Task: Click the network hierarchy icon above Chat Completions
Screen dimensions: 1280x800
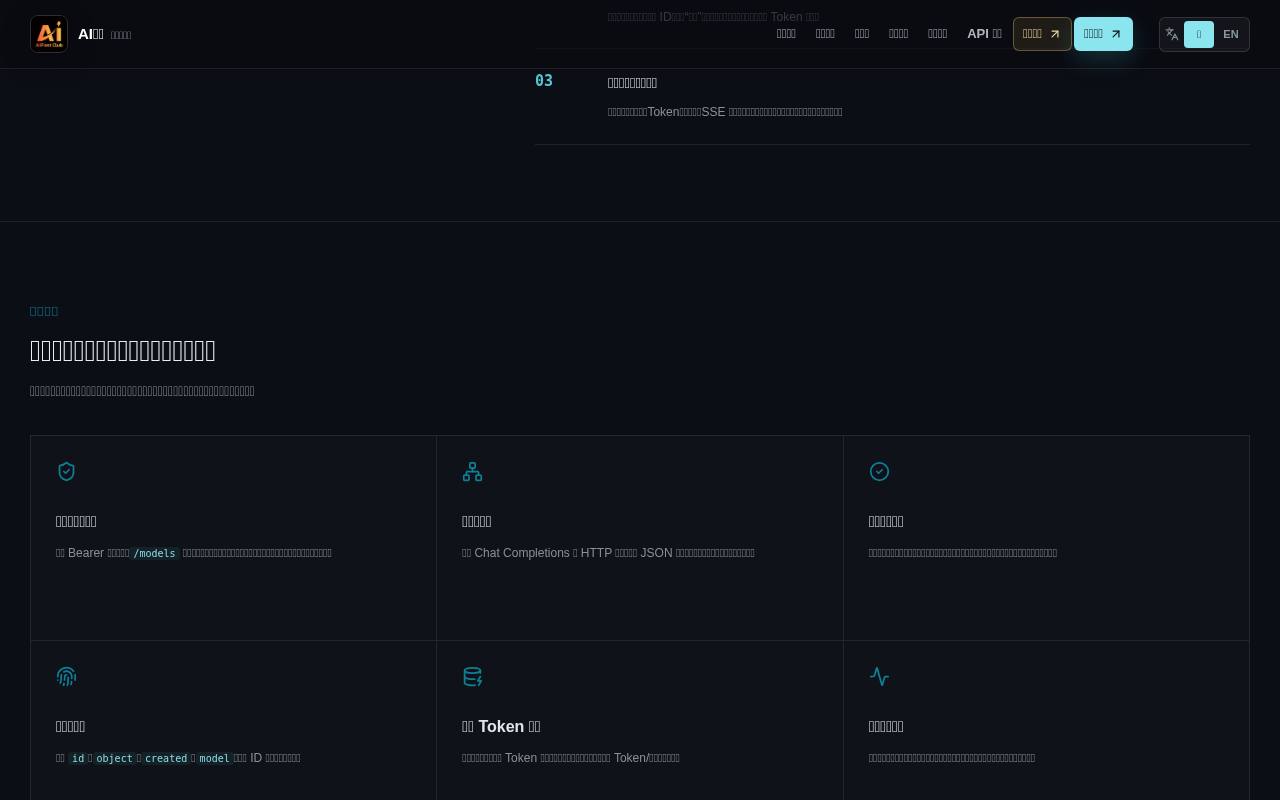Action: click(473, 471)
